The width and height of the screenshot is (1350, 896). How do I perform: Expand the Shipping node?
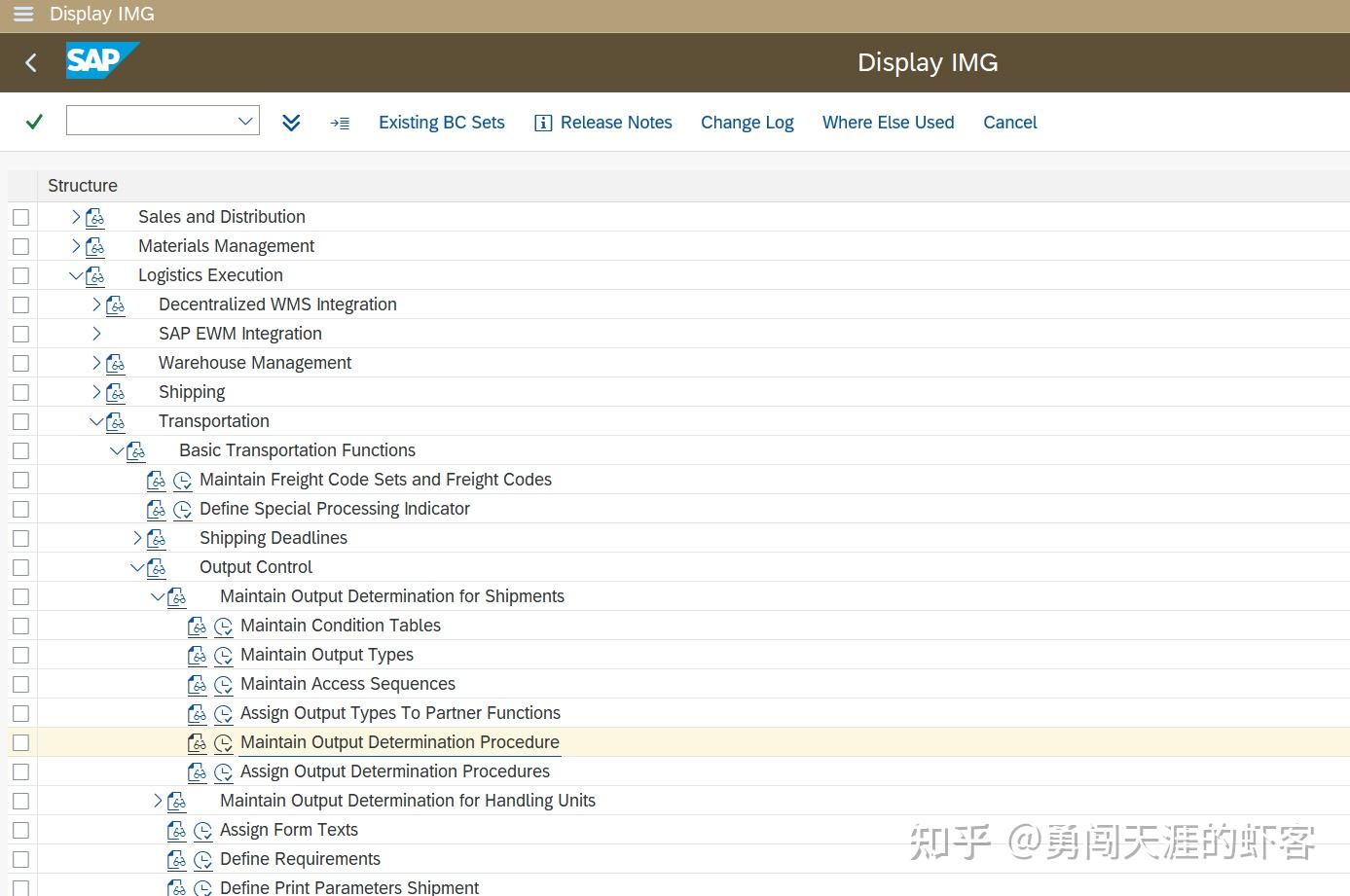[x=97, y=392]
